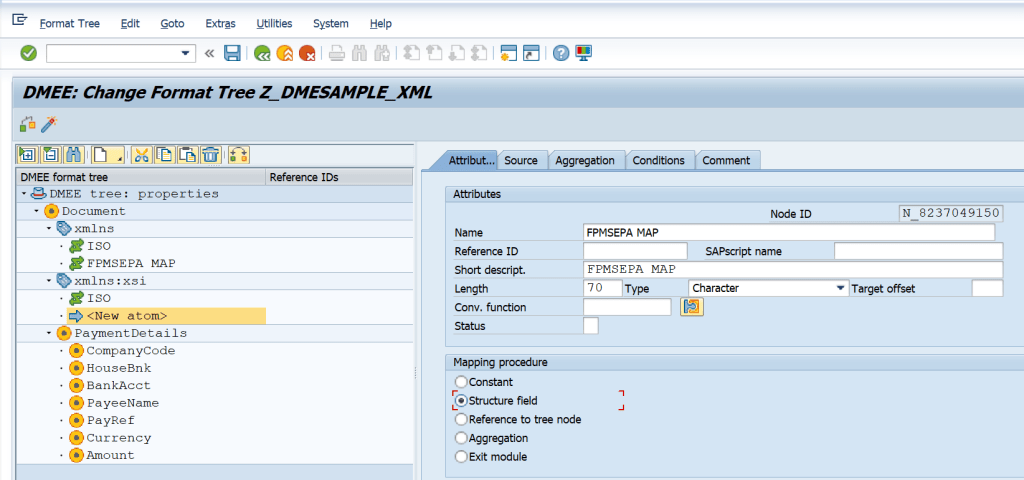
Task: Save the format tree with diskette icon
Action: tap(232, 53)
